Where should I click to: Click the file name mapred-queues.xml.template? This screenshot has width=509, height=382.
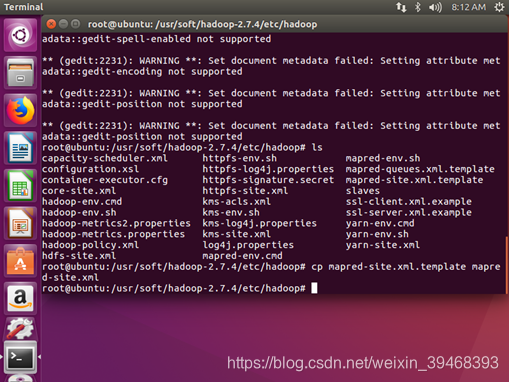[x=420, y=169]
